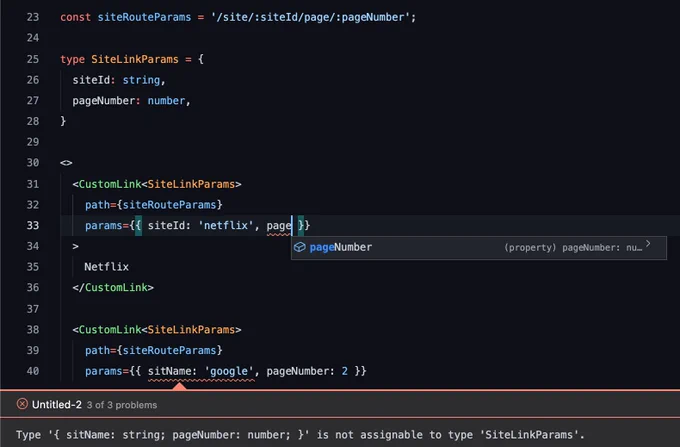Viewport: 680px width, 447px height.
Task: Click the '(property) pageNumber' type hint in suggestion
Action: [572, 248]
